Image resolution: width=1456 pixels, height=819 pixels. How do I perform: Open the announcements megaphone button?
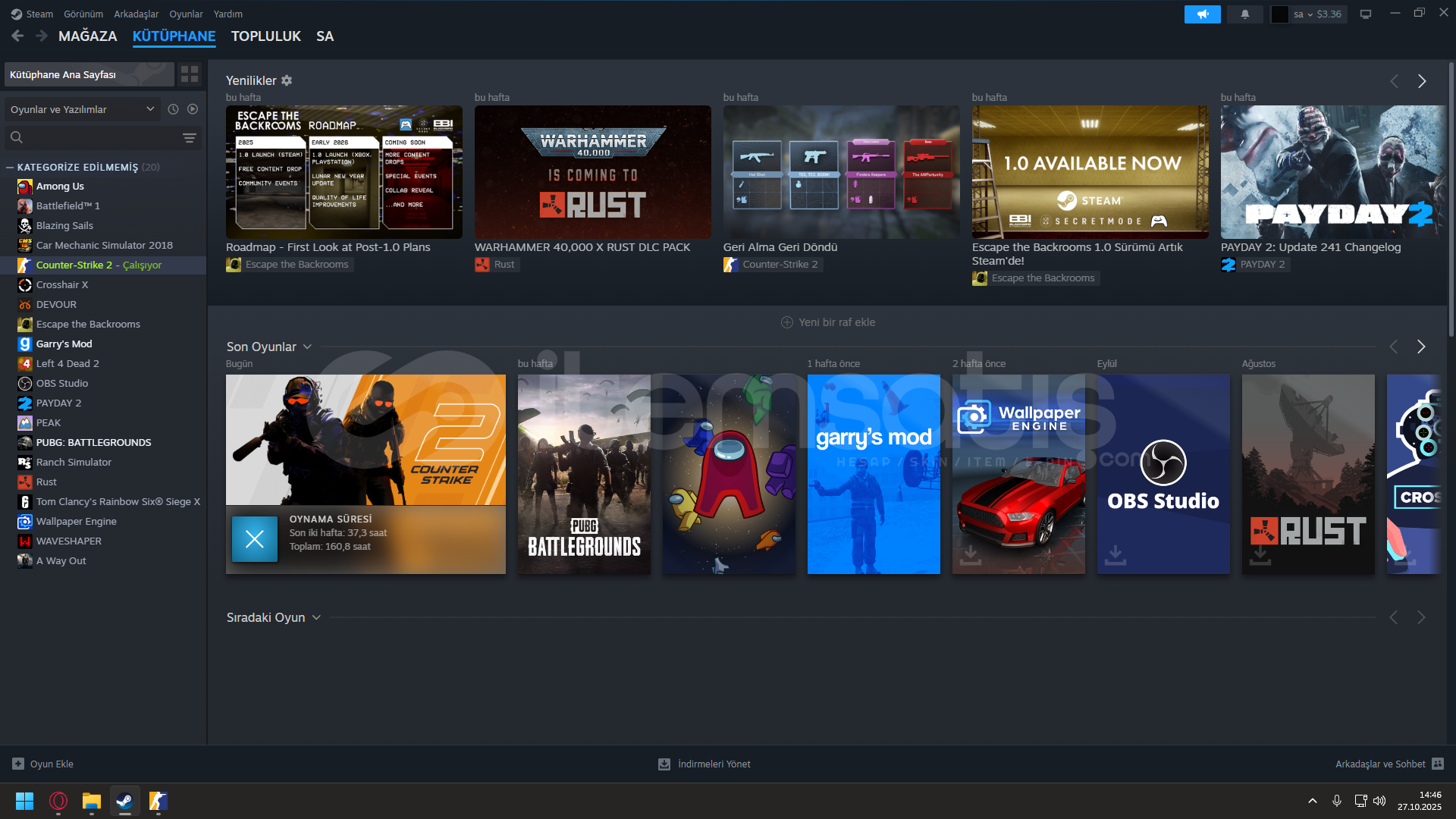click(1202, 14)
